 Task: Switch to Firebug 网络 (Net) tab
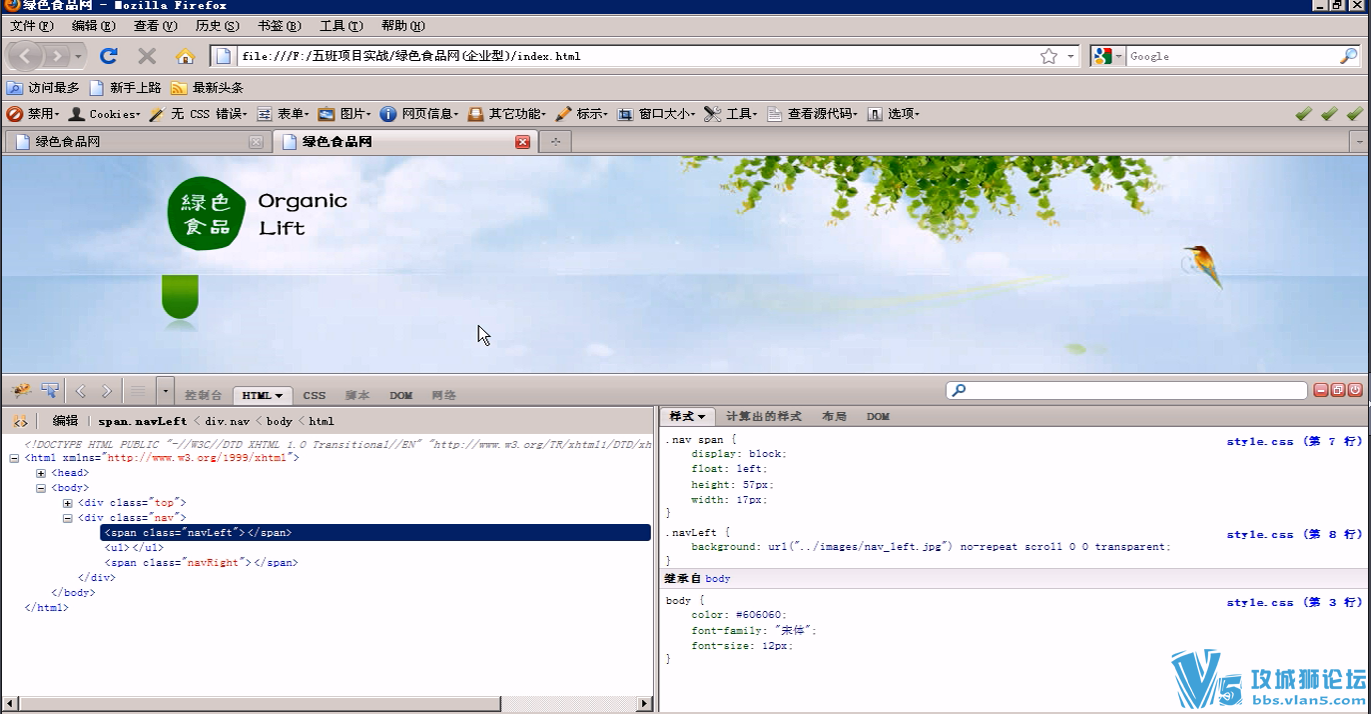[x=444, y=395]
